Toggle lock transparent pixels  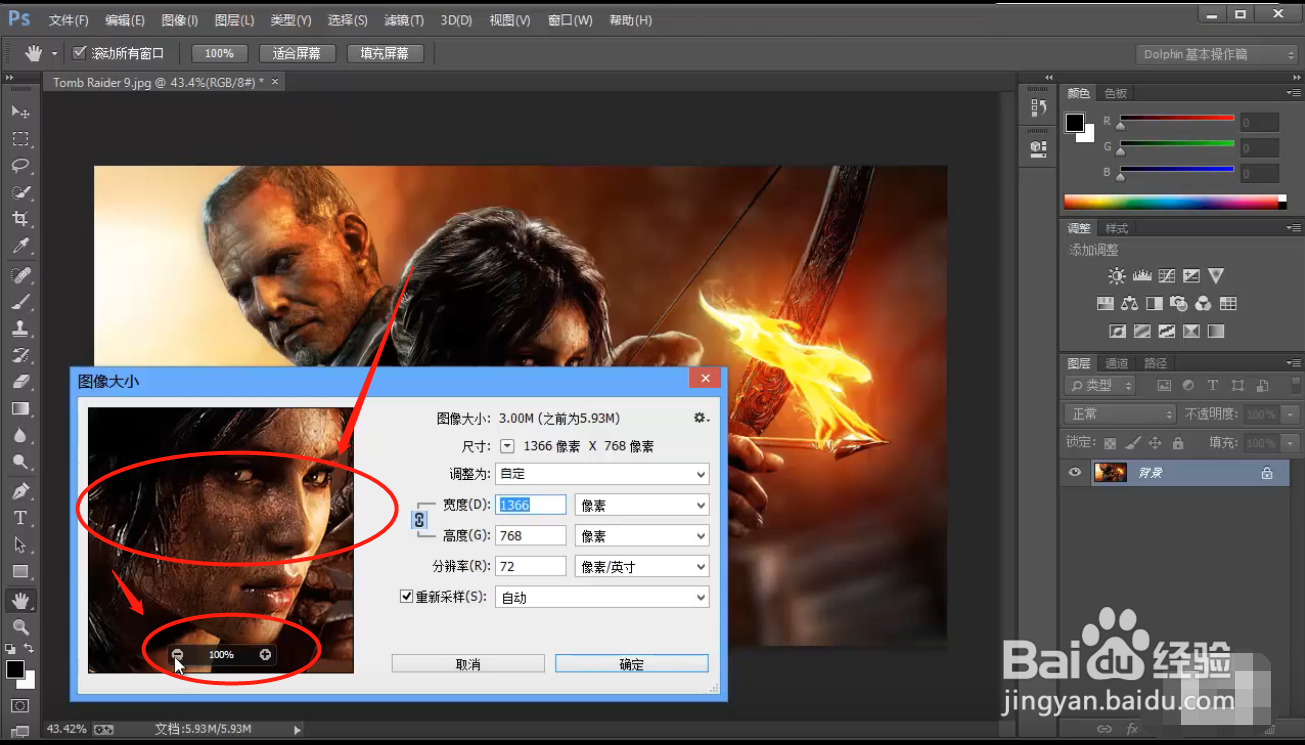tap(1110, 443)
